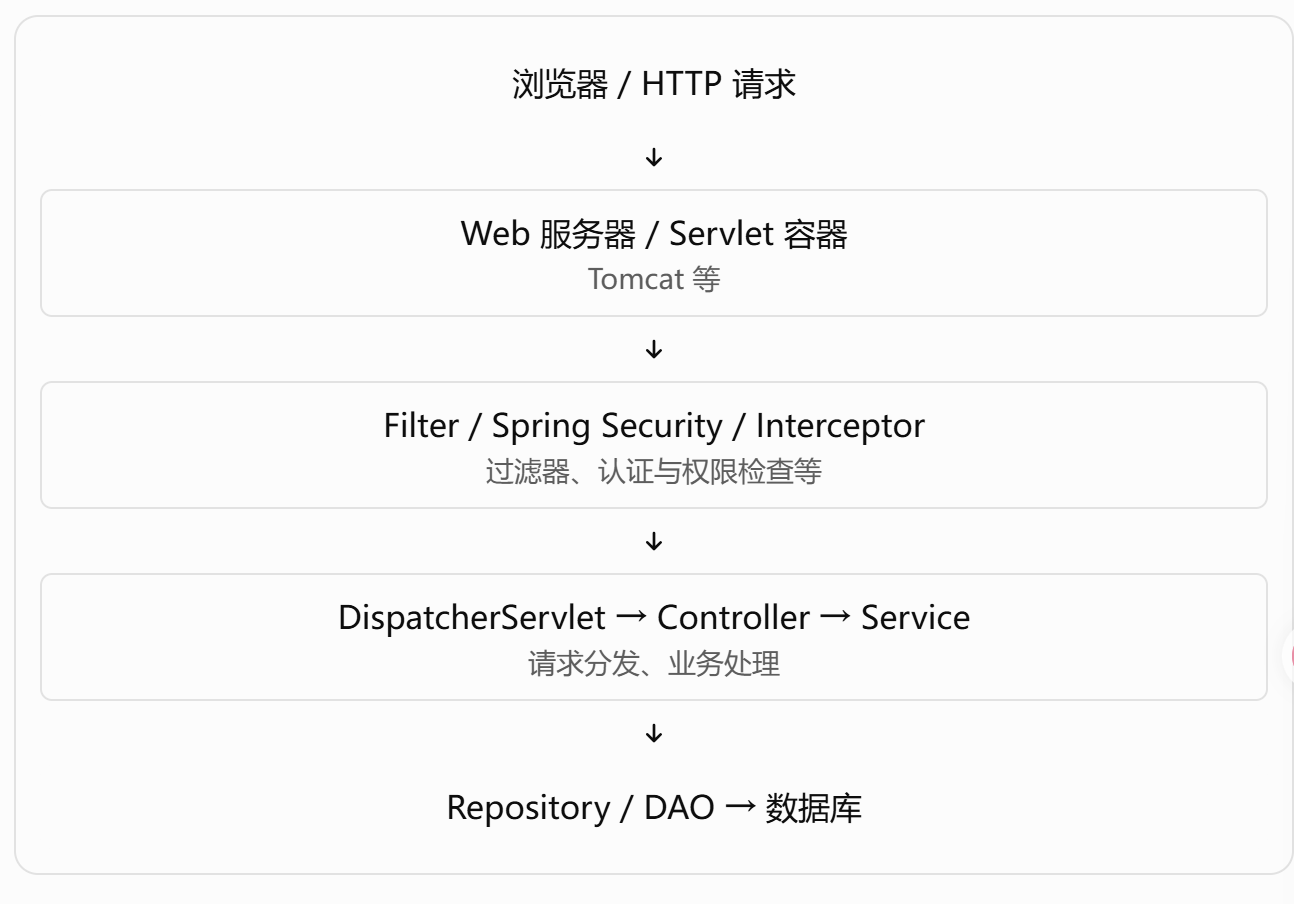Click the arrow between DispatcherServlet and Controller
The image size is (1294, 904).
pos(631,618)
